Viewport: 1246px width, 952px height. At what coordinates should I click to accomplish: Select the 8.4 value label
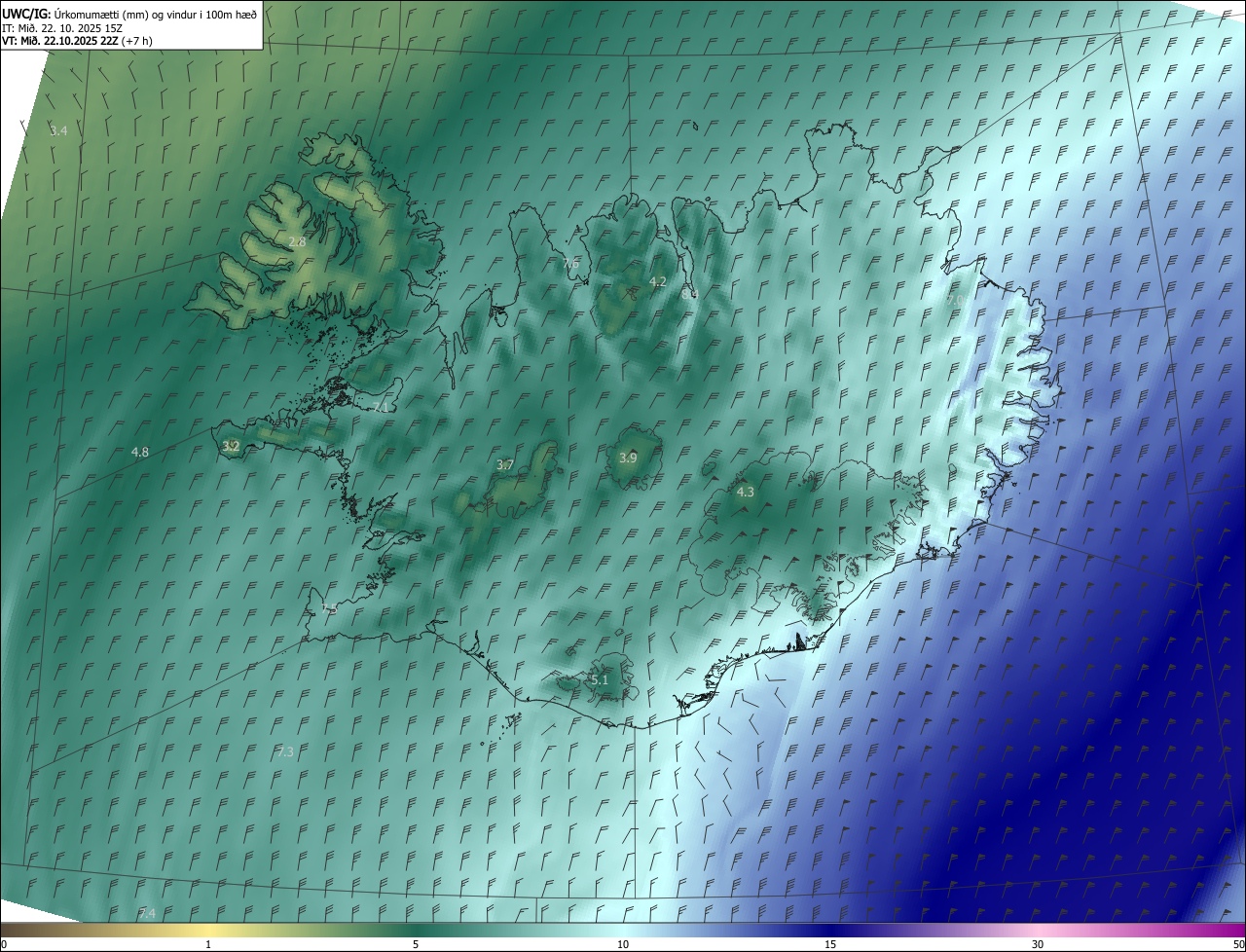coord(689,293)
